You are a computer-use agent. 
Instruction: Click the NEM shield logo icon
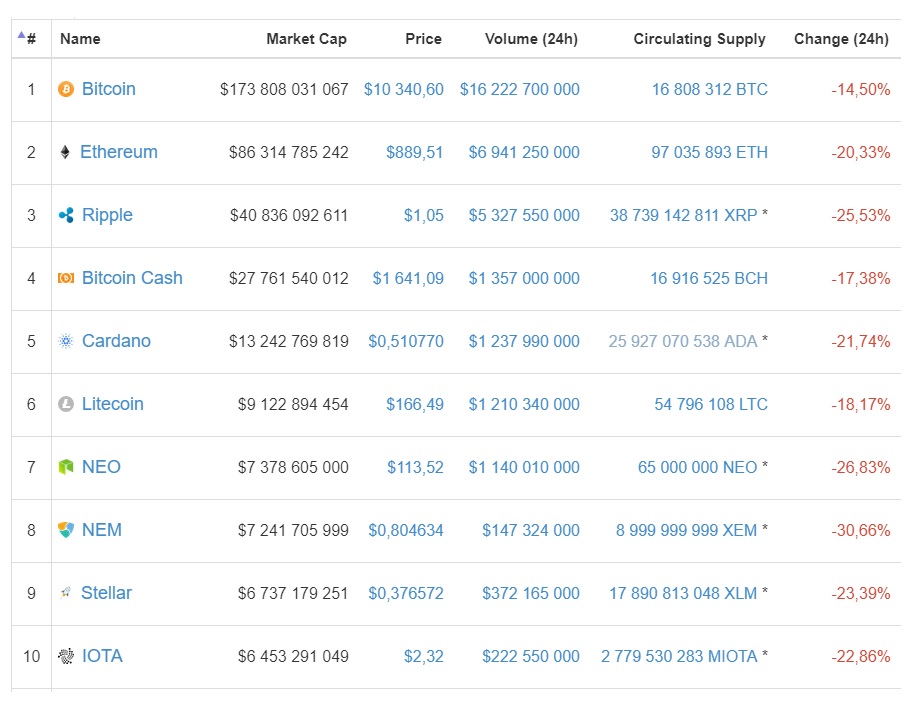pos(66,530)
